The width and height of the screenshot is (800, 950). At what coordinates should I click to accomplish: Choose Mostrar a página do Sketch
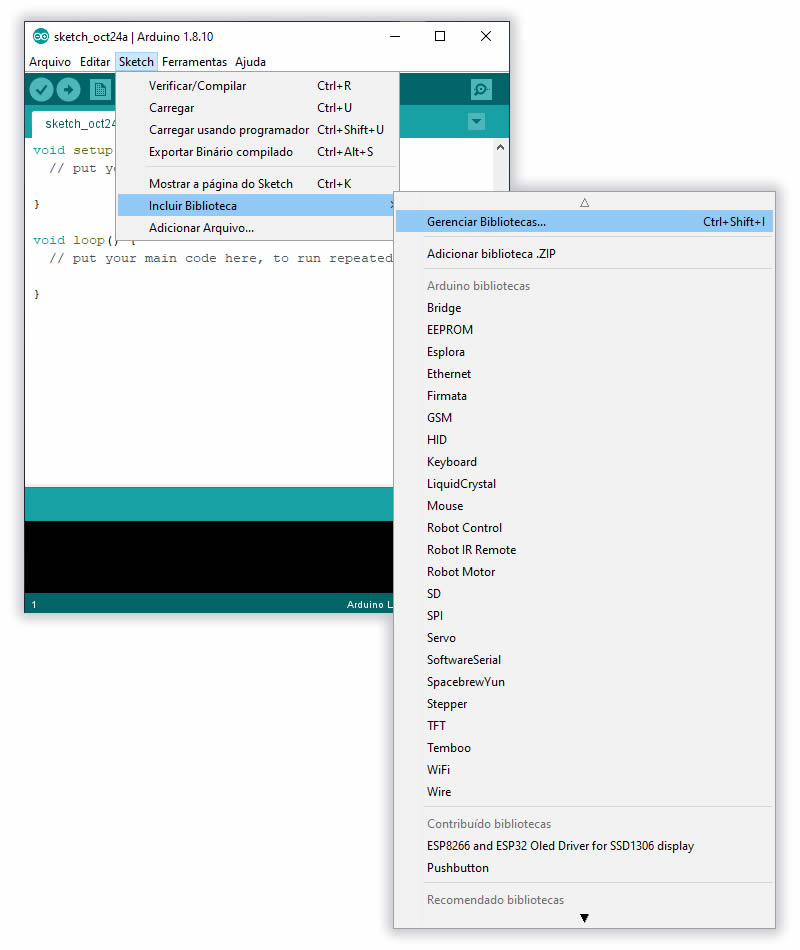(x=258, y=184)
